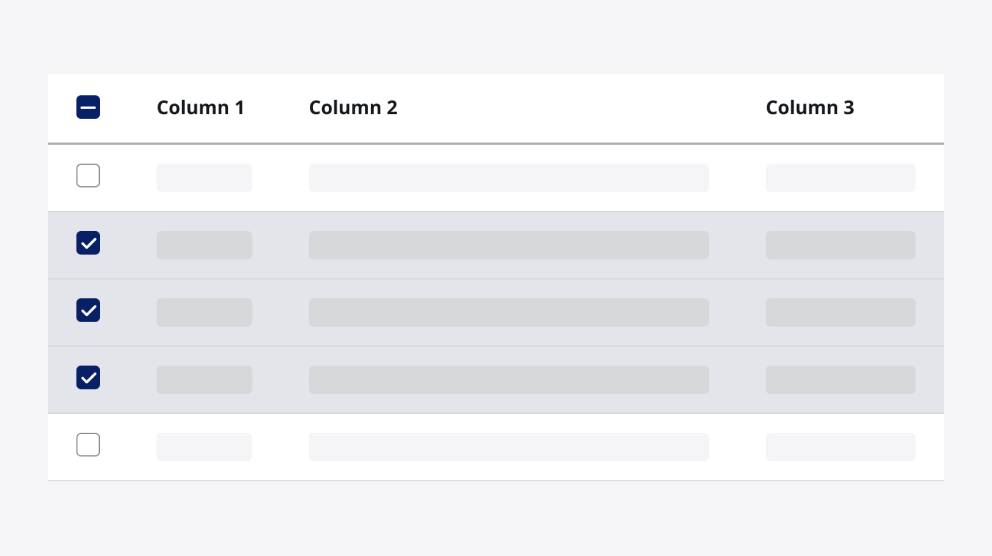The width and height of the screenshot is (992, 556).
Task: Click the second row's Column 2 cell
Action: click(x=509, y=245)
